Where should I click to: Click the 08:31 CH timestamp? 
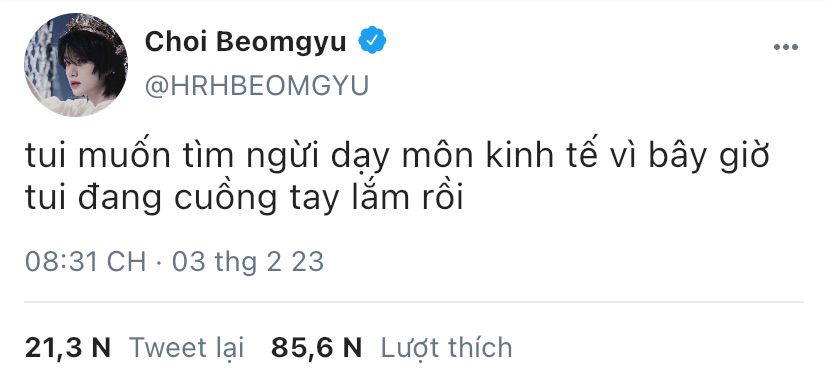86,262
